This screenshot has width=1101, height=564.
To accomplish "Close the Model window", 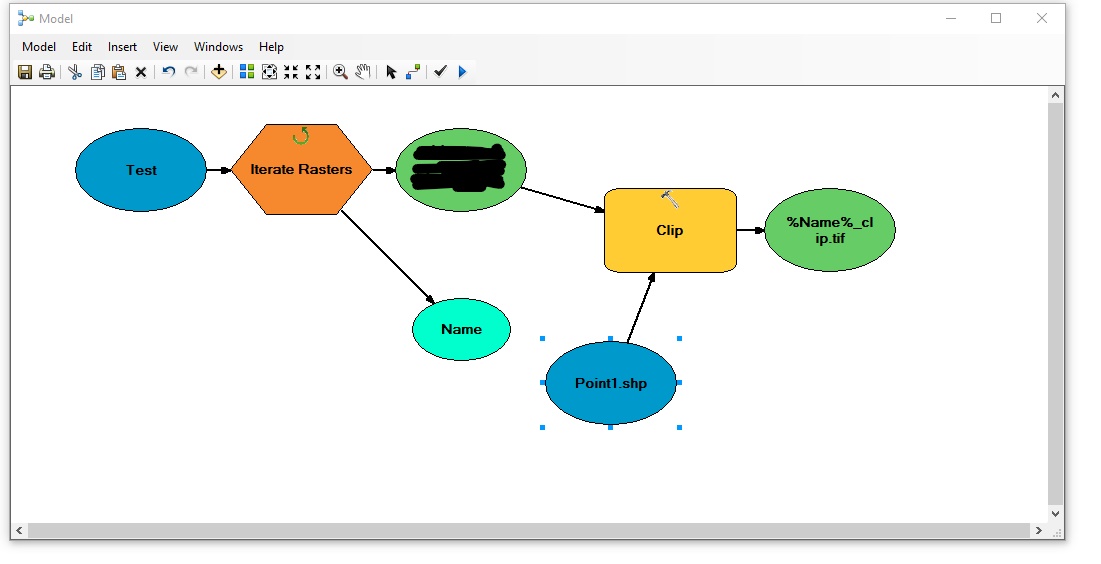I will click(1042, 18).
